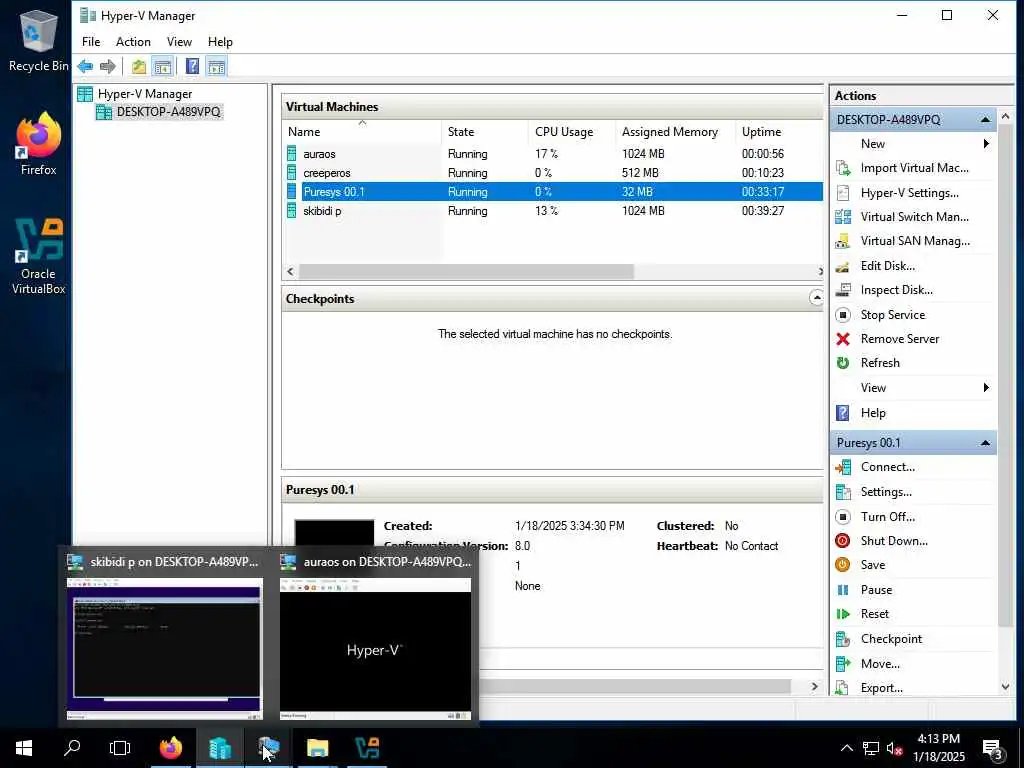Open the File menu

coord(91,42)
